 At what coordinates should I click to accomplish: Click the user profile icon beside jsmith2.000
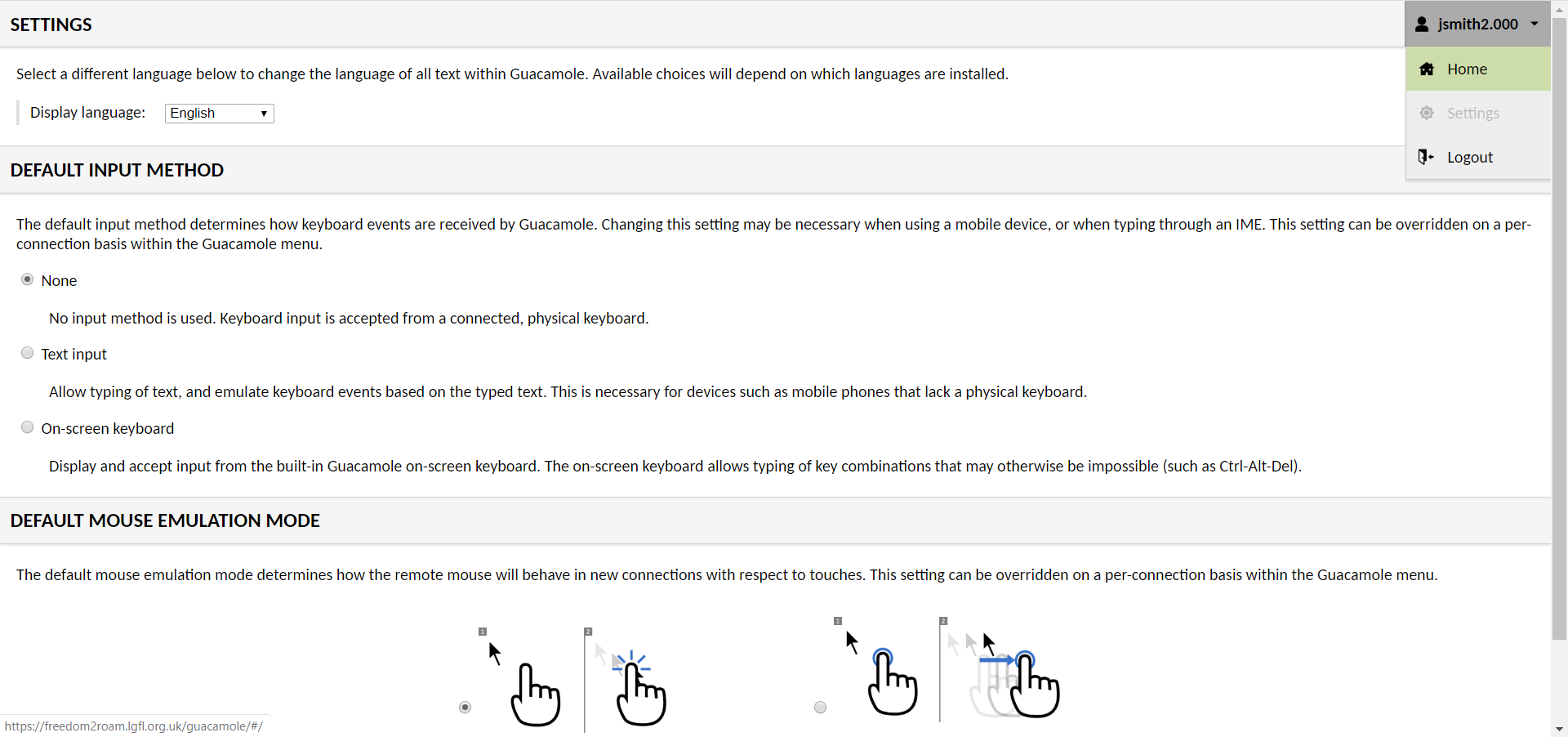coord(1422,25)
